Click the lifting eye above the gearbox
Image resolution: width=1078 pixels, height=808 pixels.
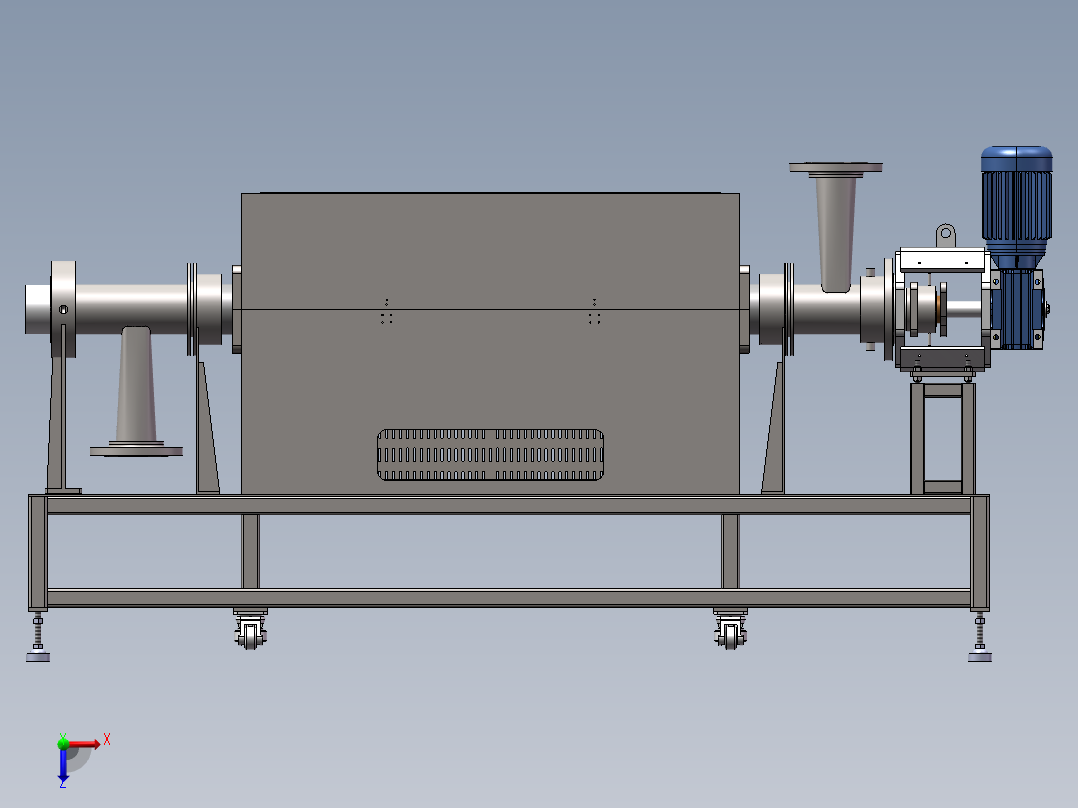pyautogui.click(x=946, y=235)
